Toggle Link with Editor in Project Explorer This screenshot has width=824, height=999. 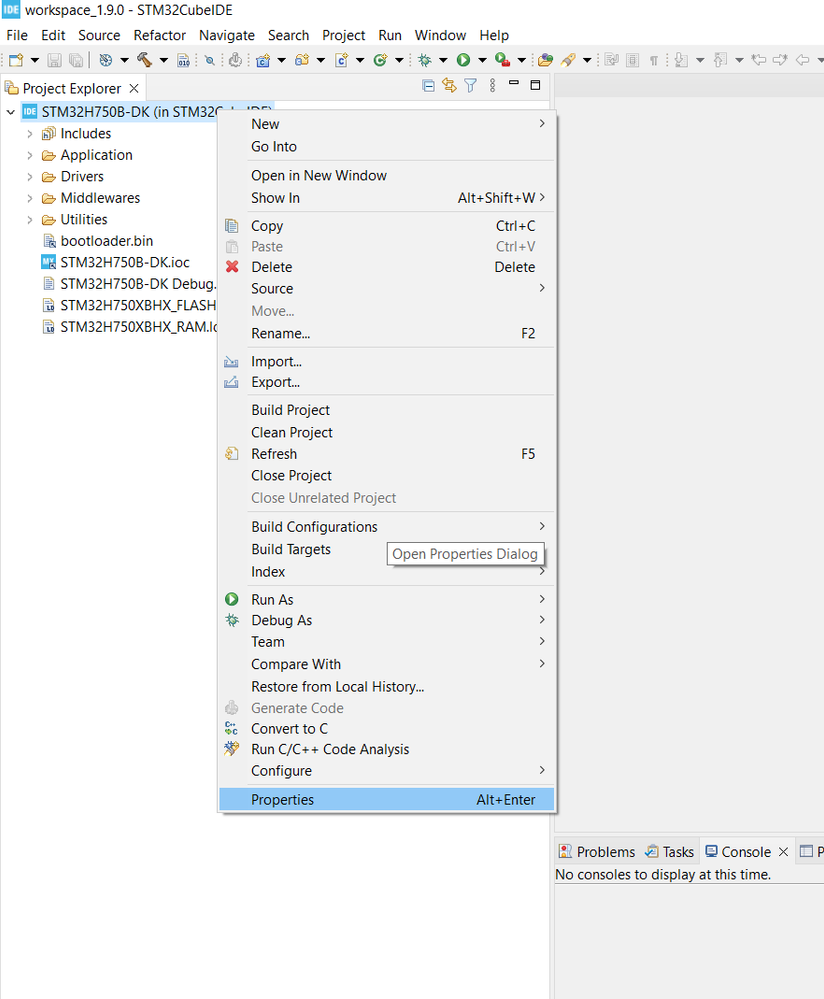tap(449, 85)
